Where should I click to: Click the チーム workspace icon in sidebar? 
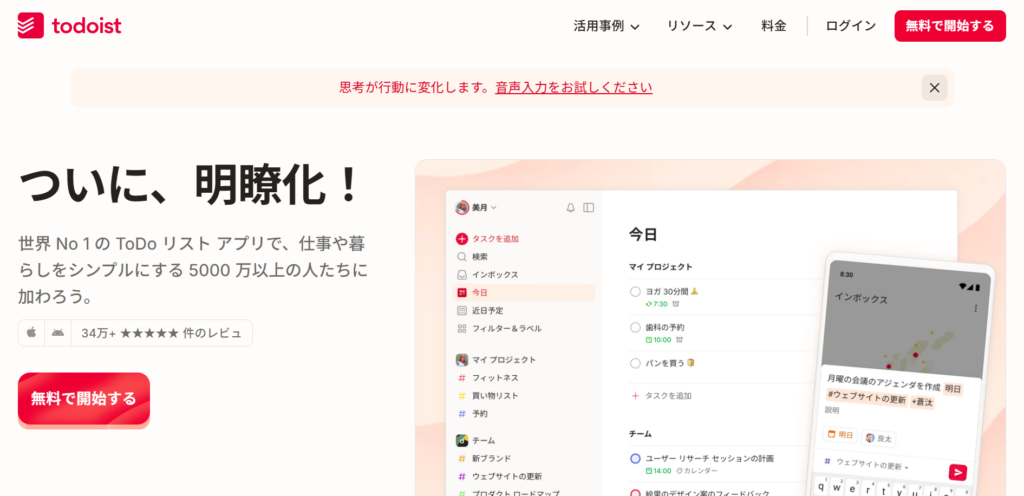(462, 441)
